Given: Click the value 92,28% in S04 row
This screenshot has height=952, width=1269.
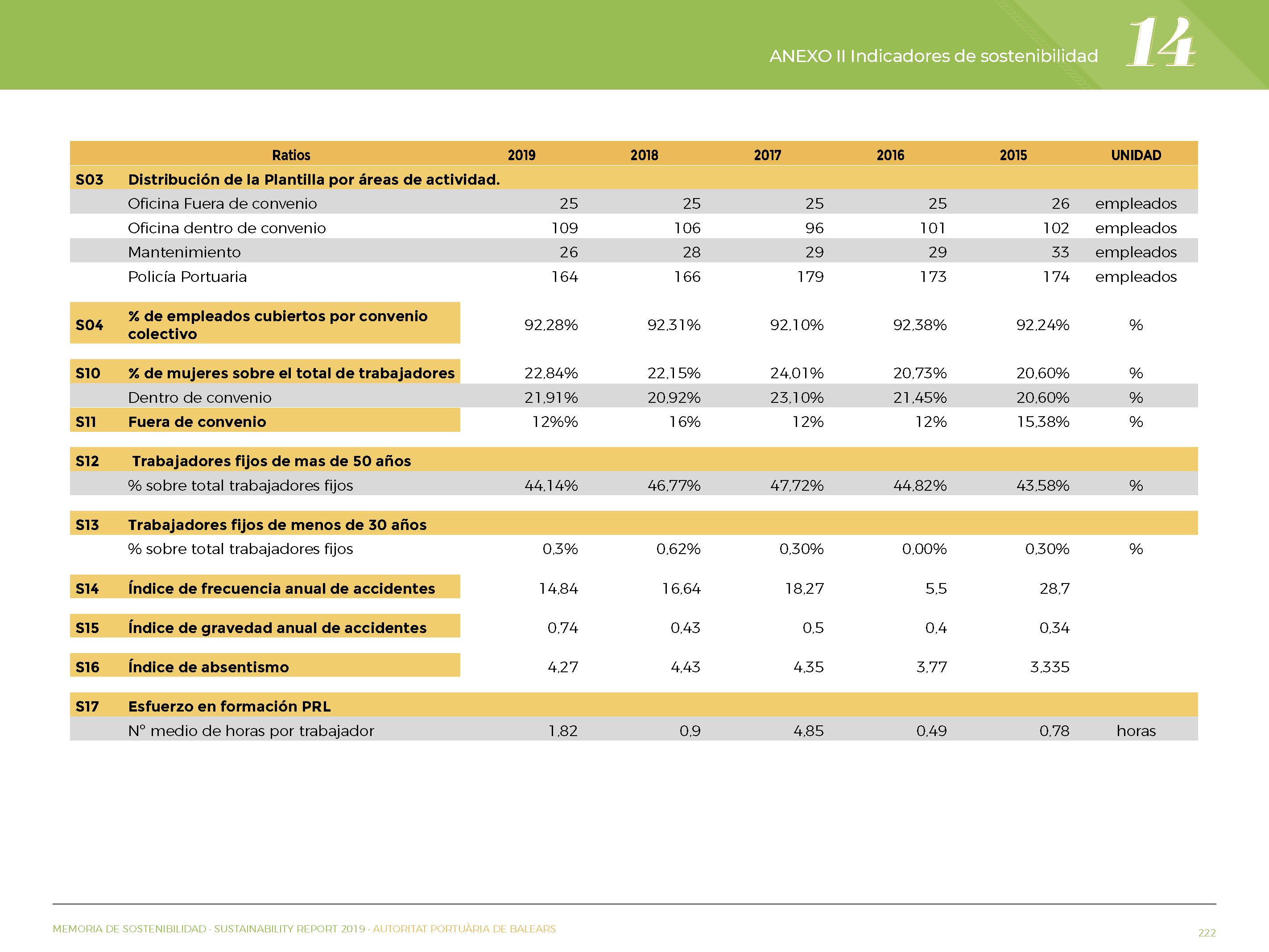Looking at the screenshot, I should [551, 325].
